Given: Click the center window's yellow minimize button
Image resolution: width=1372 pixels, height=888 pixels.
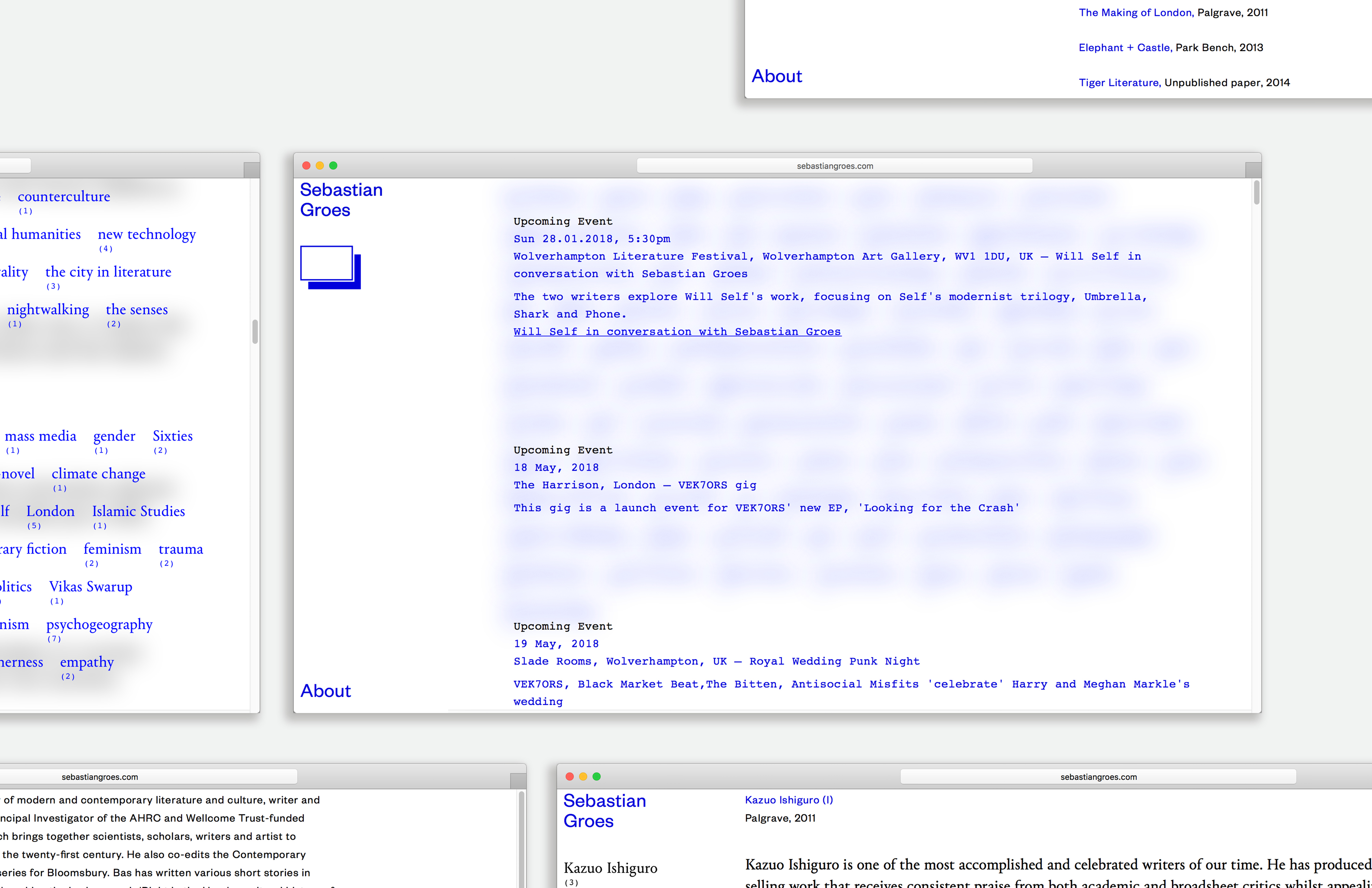Looking at the screenshot, I should [320, 165].
